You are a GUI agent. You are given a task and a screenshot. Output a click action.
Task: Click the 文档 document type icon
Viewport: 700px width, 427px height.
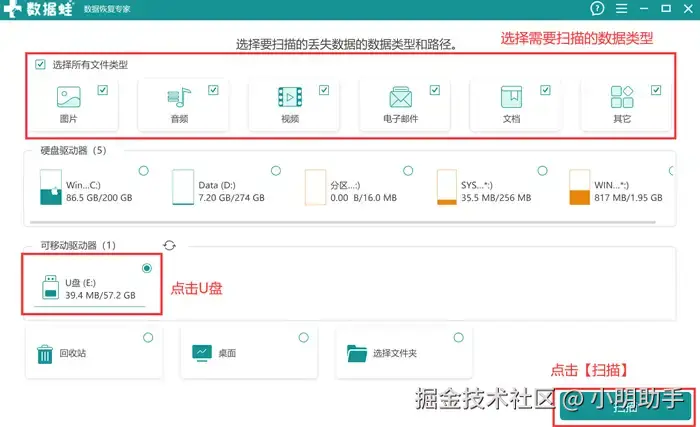pyautogui.click(x=512, y=97)
